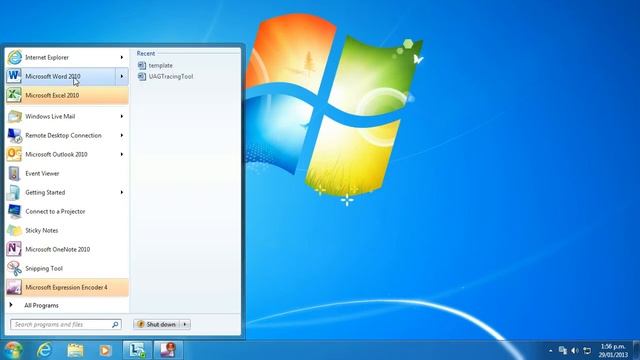
Task: Open Internet Explorer from the taskbar
Action: tap(44, 350)
